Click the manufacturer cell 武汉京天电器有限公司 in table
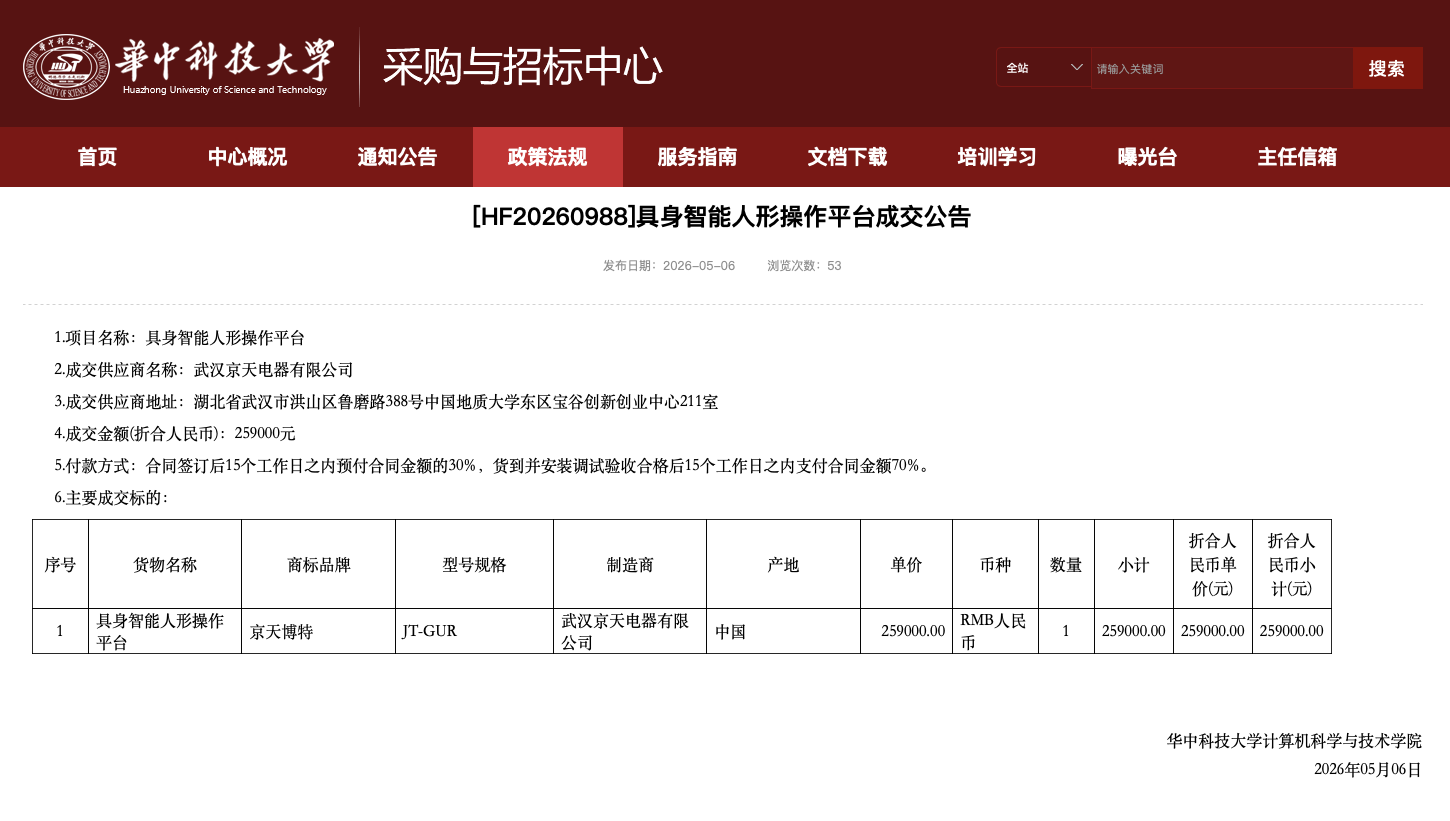Image resolution: width=1450 pixels, height=821 pixels. coord(630,631)
